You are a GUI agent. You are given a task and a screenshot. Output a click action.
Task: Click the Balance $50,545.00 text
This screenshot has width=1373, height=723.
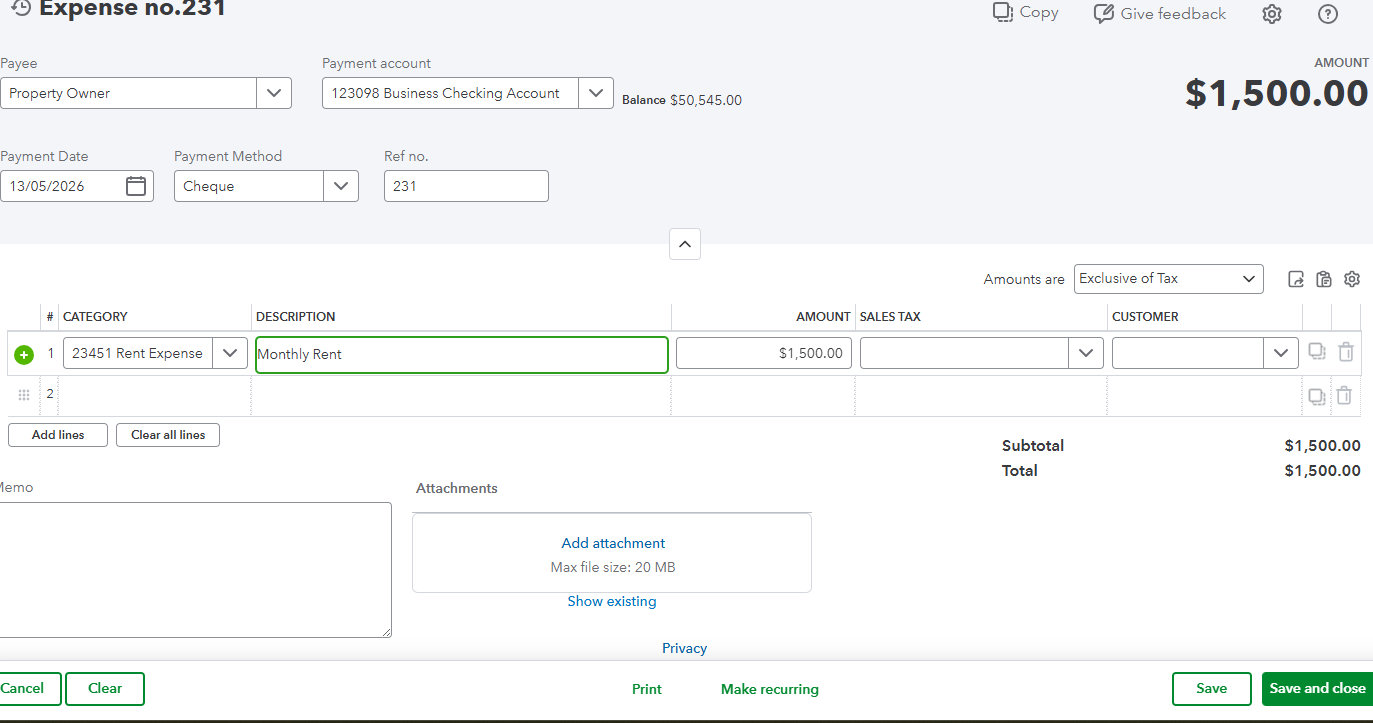[682, 100]
